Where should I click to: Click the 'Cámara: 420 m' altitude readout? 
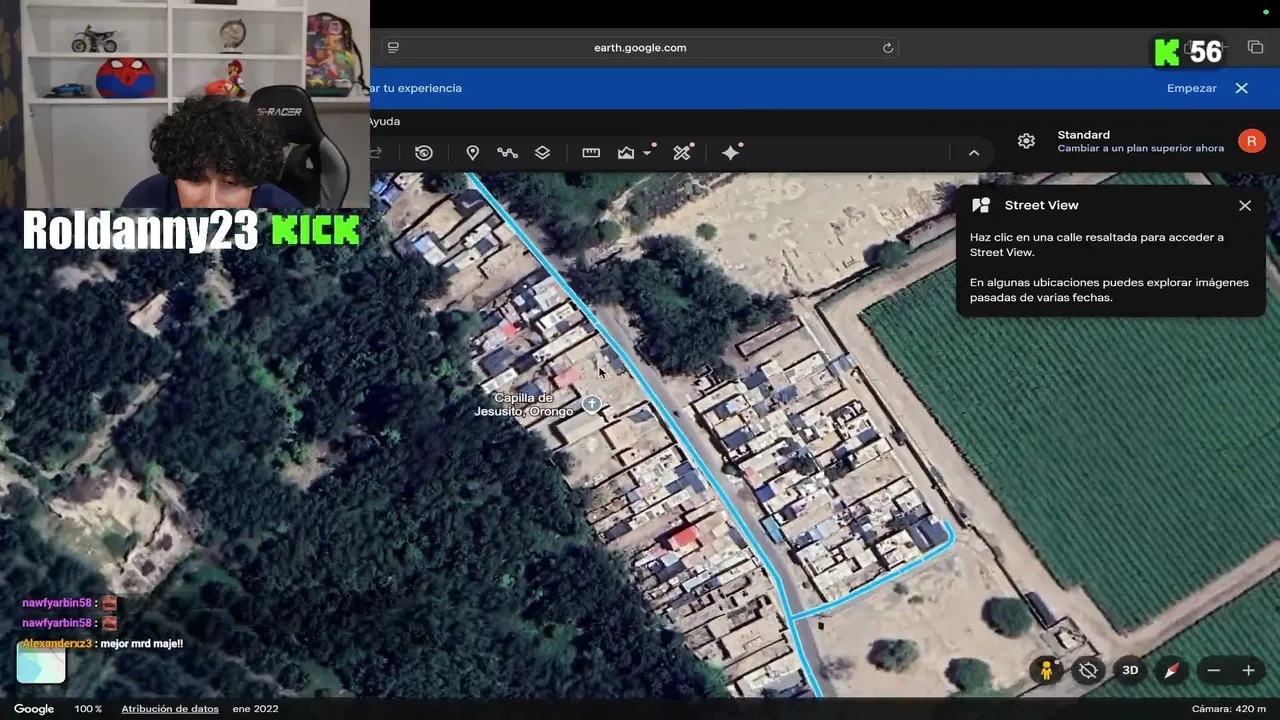pos(1229,709)
